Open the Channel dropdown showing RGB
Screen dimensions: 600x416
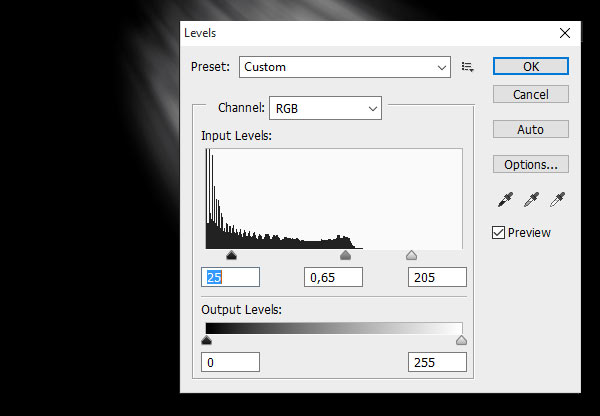[325, 108]
